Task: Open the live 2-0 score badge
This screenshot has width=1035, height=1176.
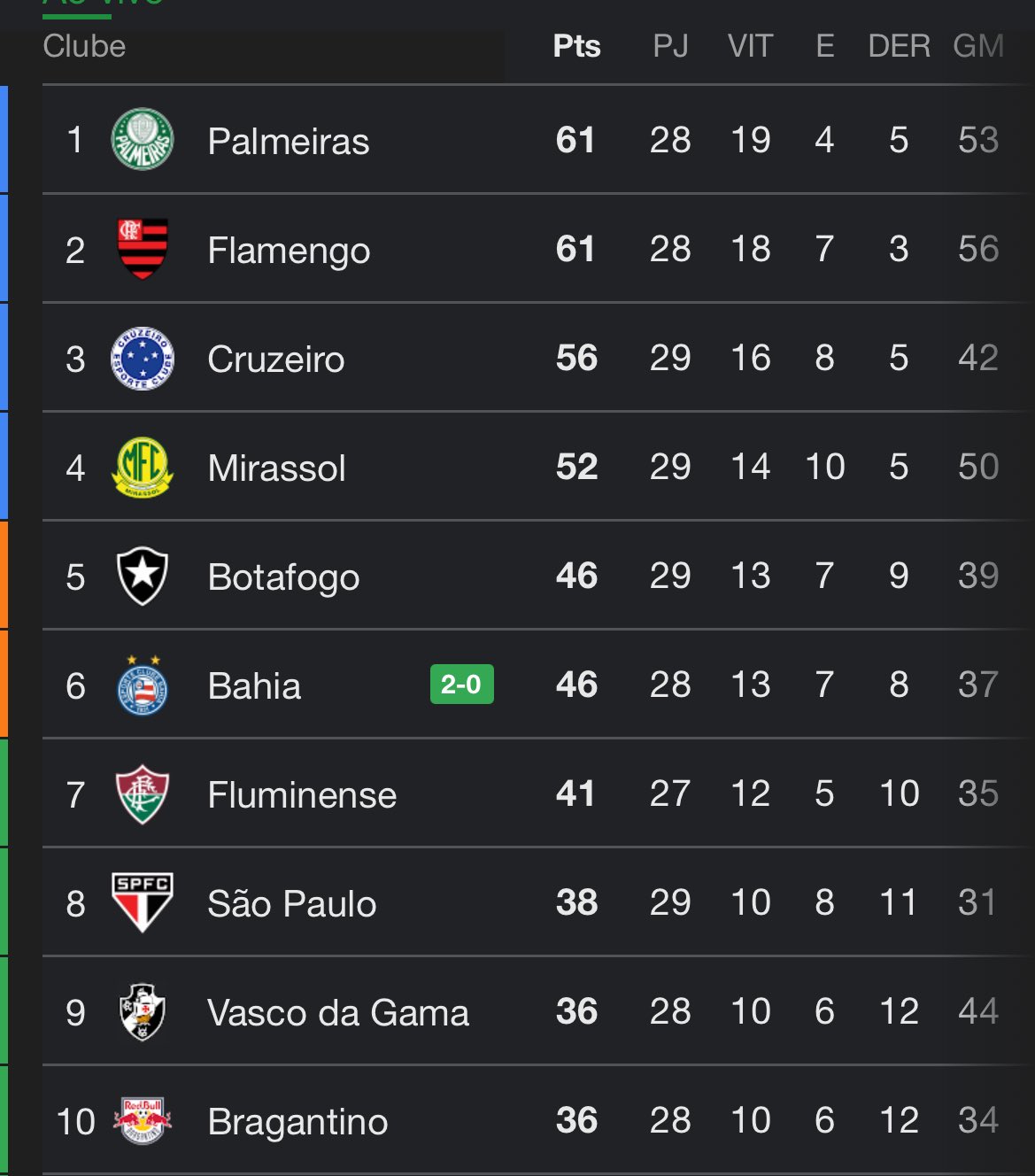Action: tap(461, 685)
